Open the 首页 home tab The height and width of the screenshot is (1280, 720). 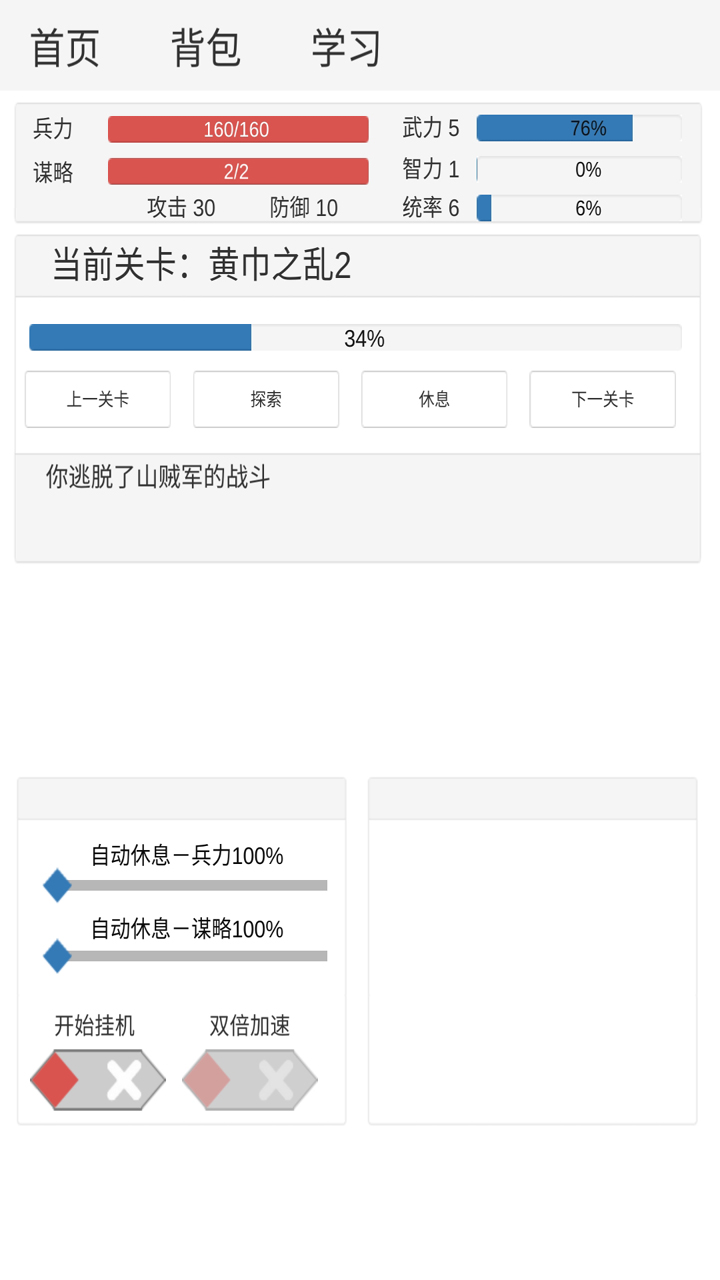tap(65, 47)
